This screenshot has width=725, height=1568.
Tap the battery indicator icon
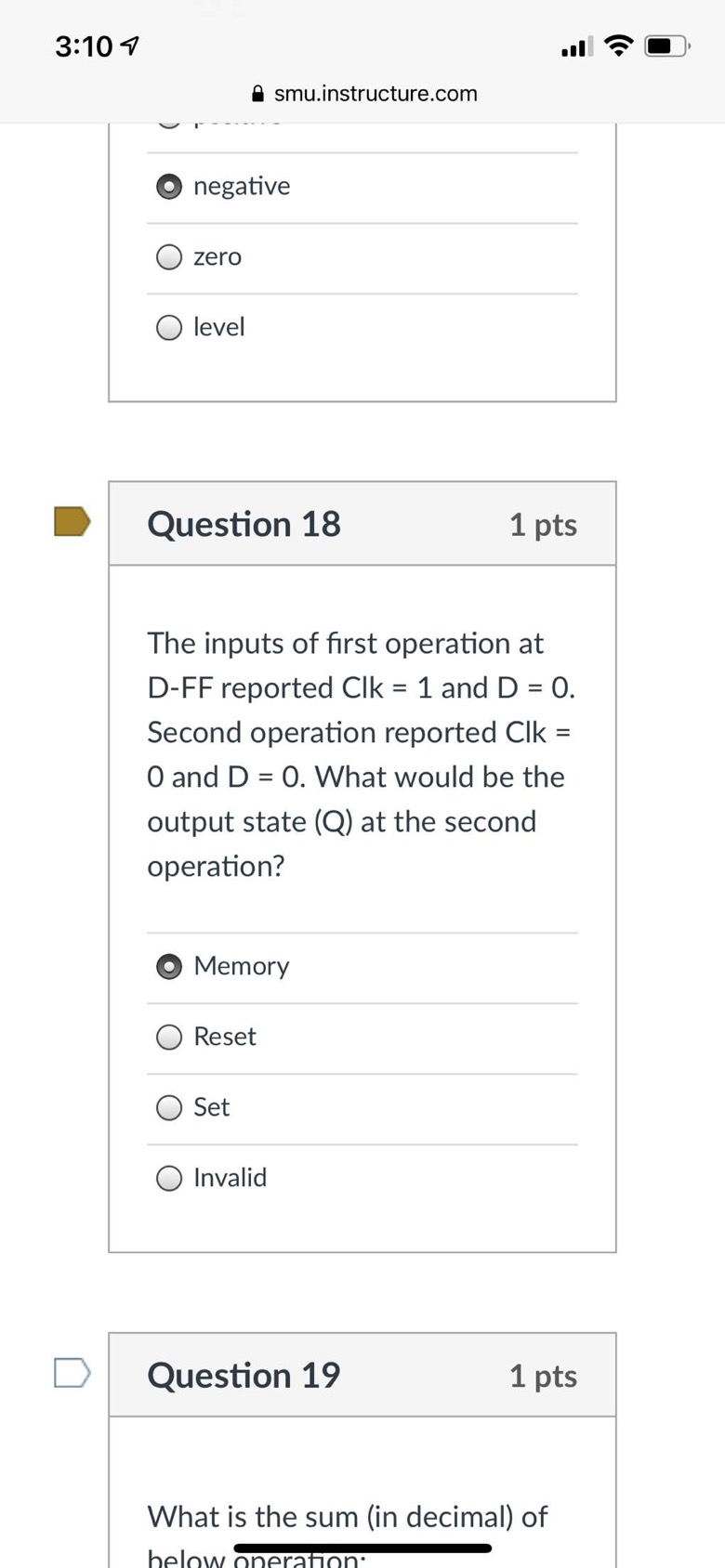pos(667,46)
